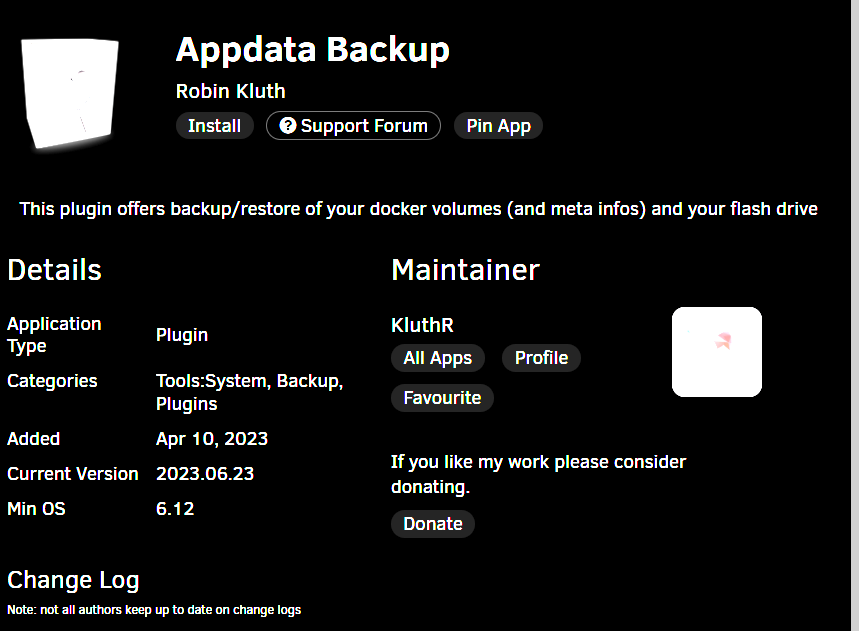Select the author name Robin Kluth
Screen dimensions: 859x631
click(x=231, y=91)
